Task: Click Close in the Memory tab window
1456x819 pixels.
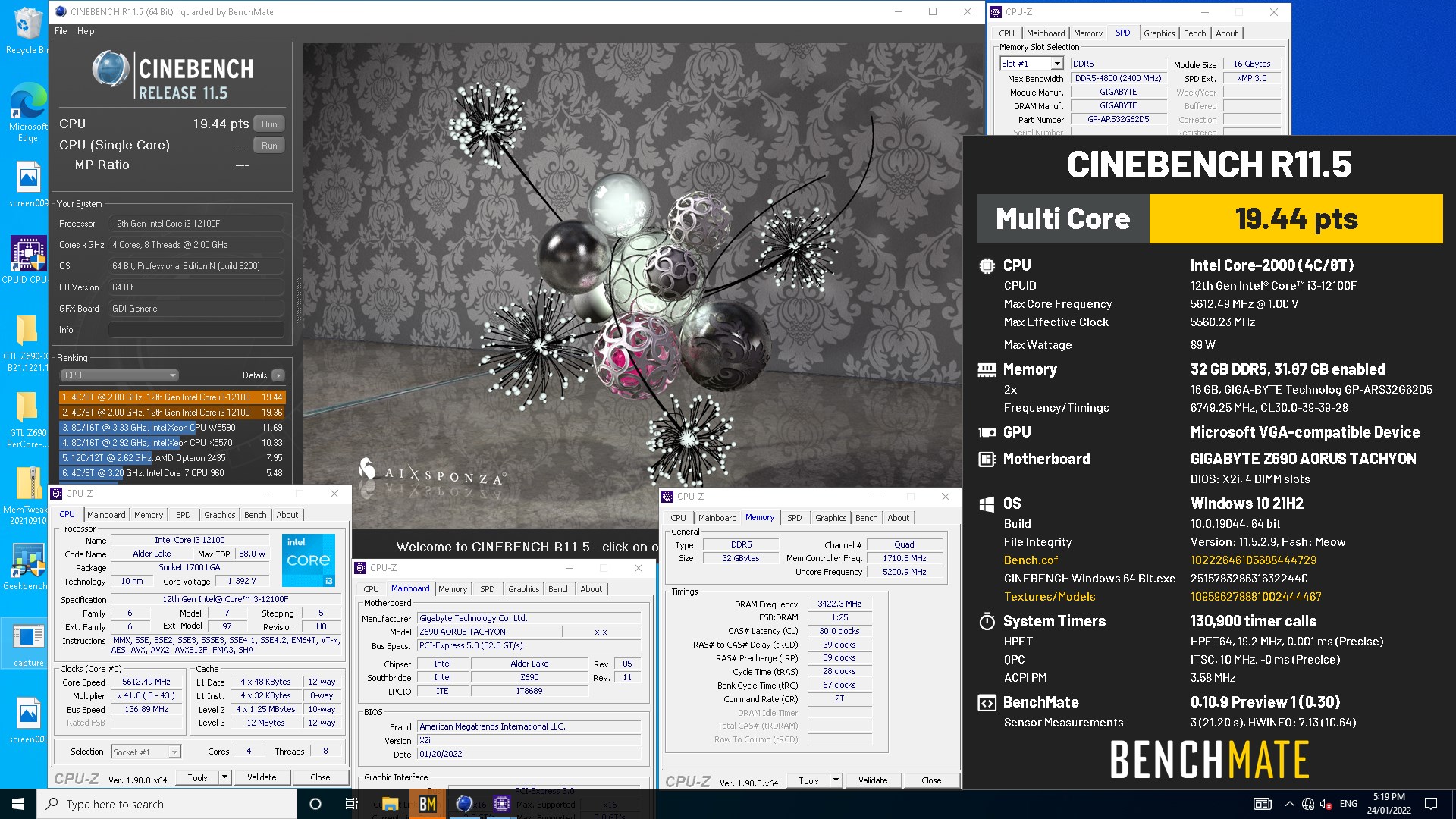Action: click(932, 780)
